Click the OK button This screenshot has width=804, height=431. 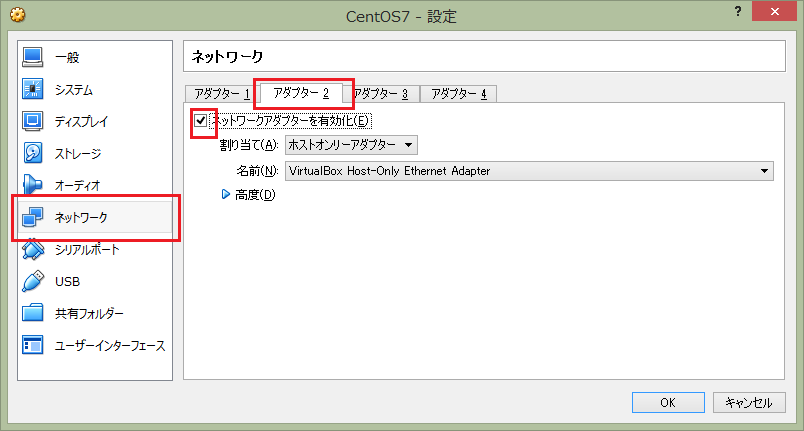[667, 402]
